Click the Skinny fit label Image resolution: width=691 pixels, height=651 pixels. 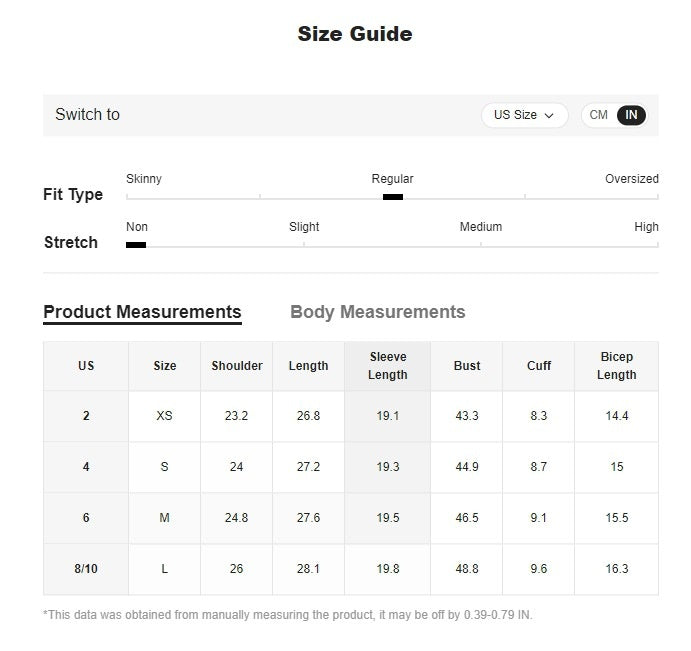point(144,179)
